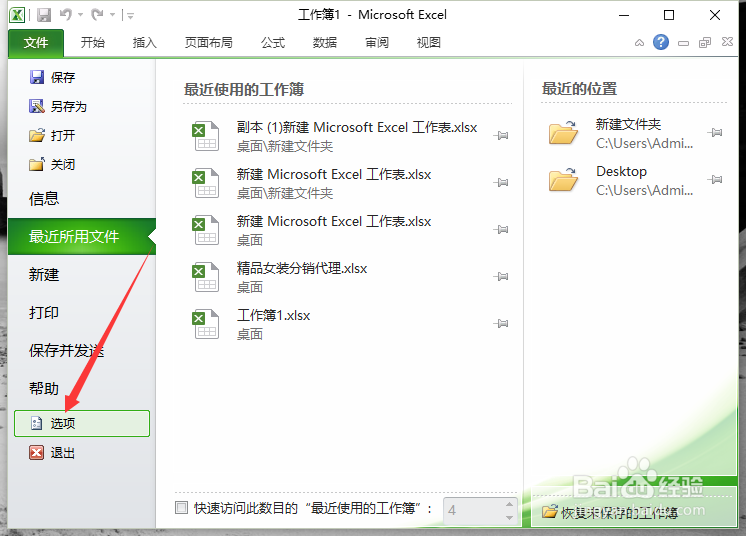Pin 副本 (1)新建 workbook to list
Screen dimensions: 746x536
coord(501,136)
